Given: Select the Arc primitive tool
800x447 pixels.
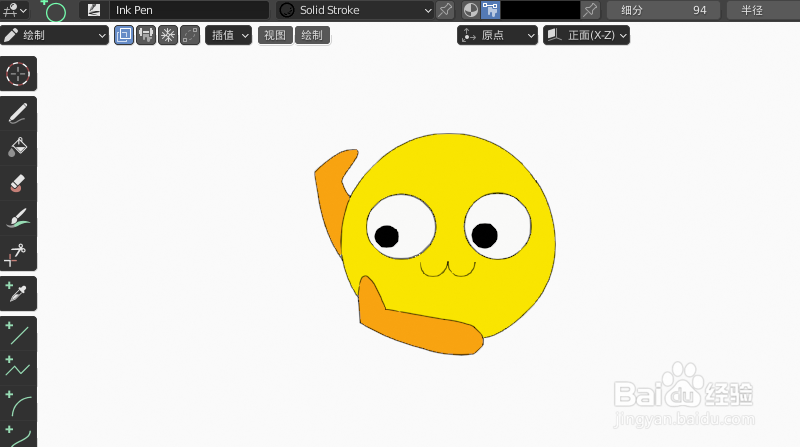Looking at the screenshot, I should coord(18,403).
